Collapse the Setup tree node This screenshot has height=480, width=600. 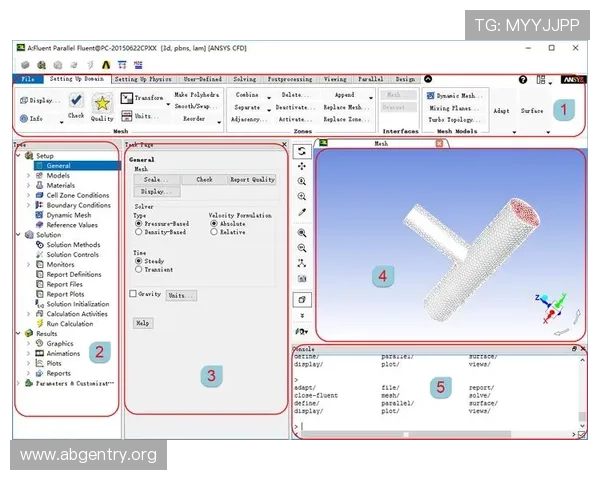[x=18, y=155]
